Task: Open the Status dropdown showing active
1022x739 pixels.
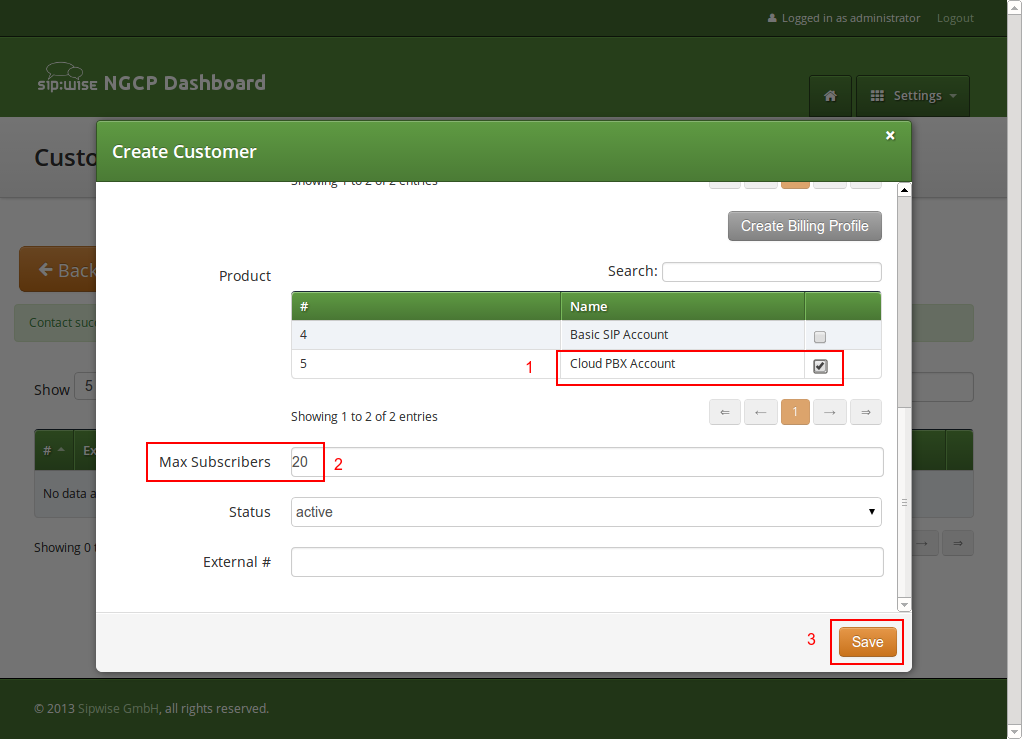Action: coord(586,512)
